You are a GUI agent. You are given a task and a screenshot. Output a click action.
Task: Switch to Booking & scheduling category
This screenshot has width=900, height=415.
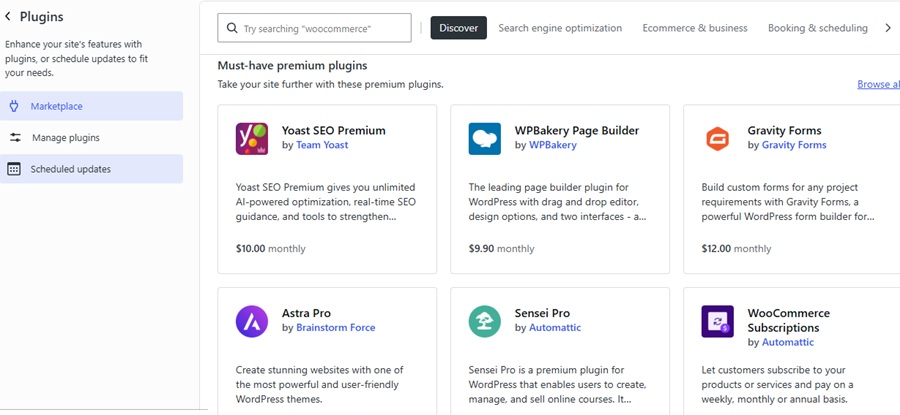817,28
